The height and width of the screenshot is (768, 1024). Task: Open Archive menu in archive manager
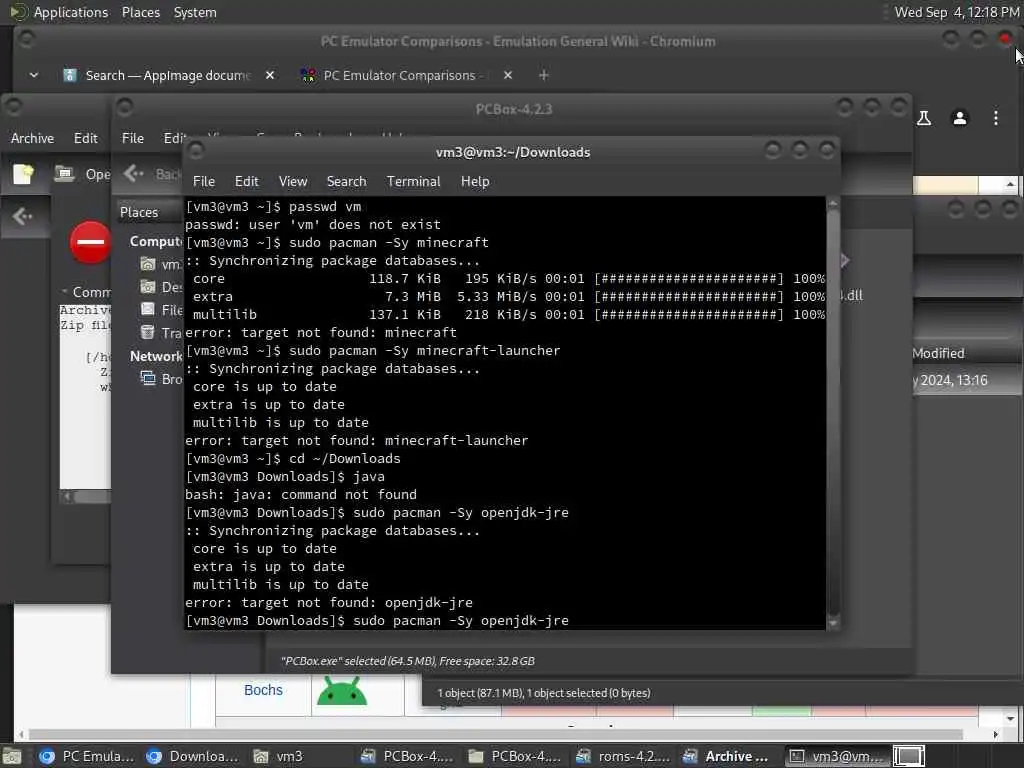32,138
